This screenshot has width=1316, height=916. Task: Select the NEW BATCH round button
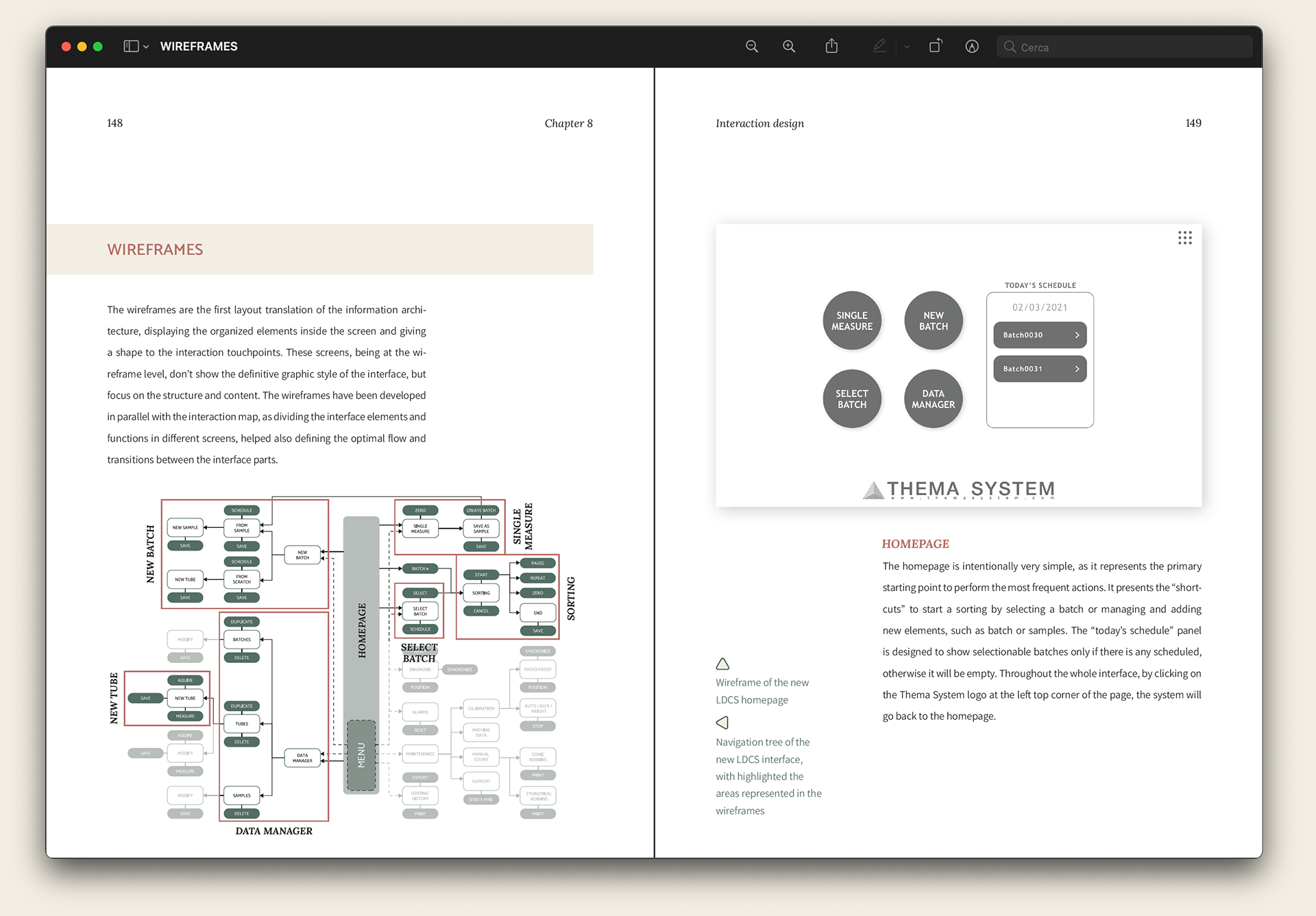[x=934, y=321]
